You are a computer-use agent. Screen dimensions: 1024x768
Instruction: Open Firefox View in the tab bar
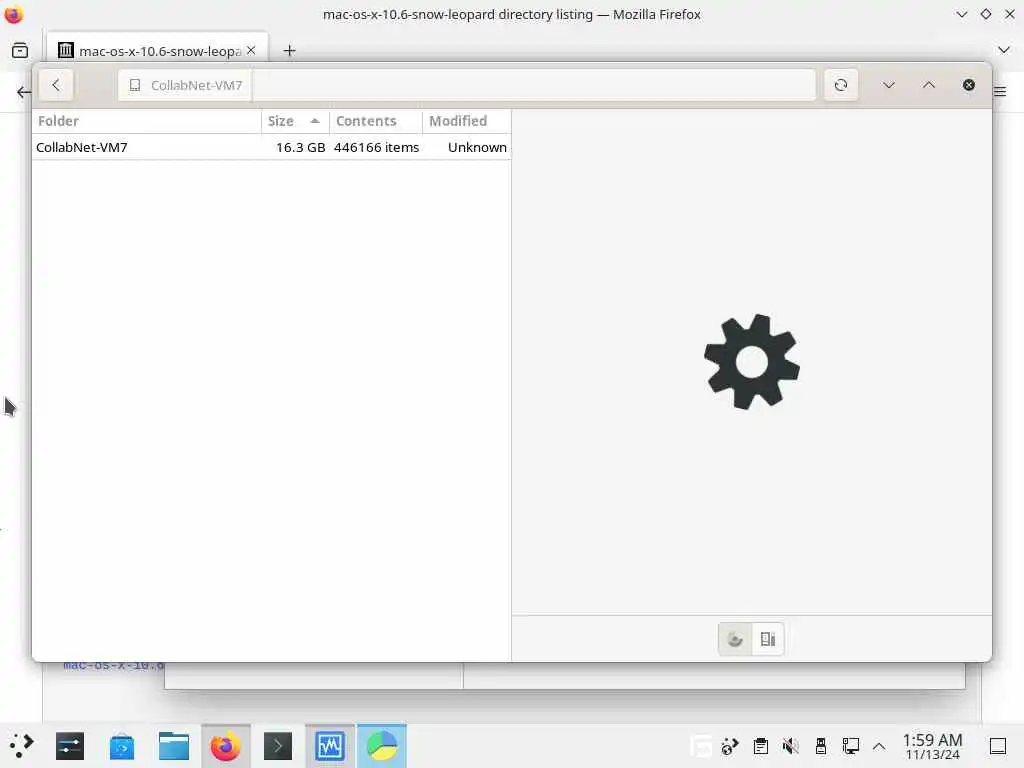click(20, 50)
